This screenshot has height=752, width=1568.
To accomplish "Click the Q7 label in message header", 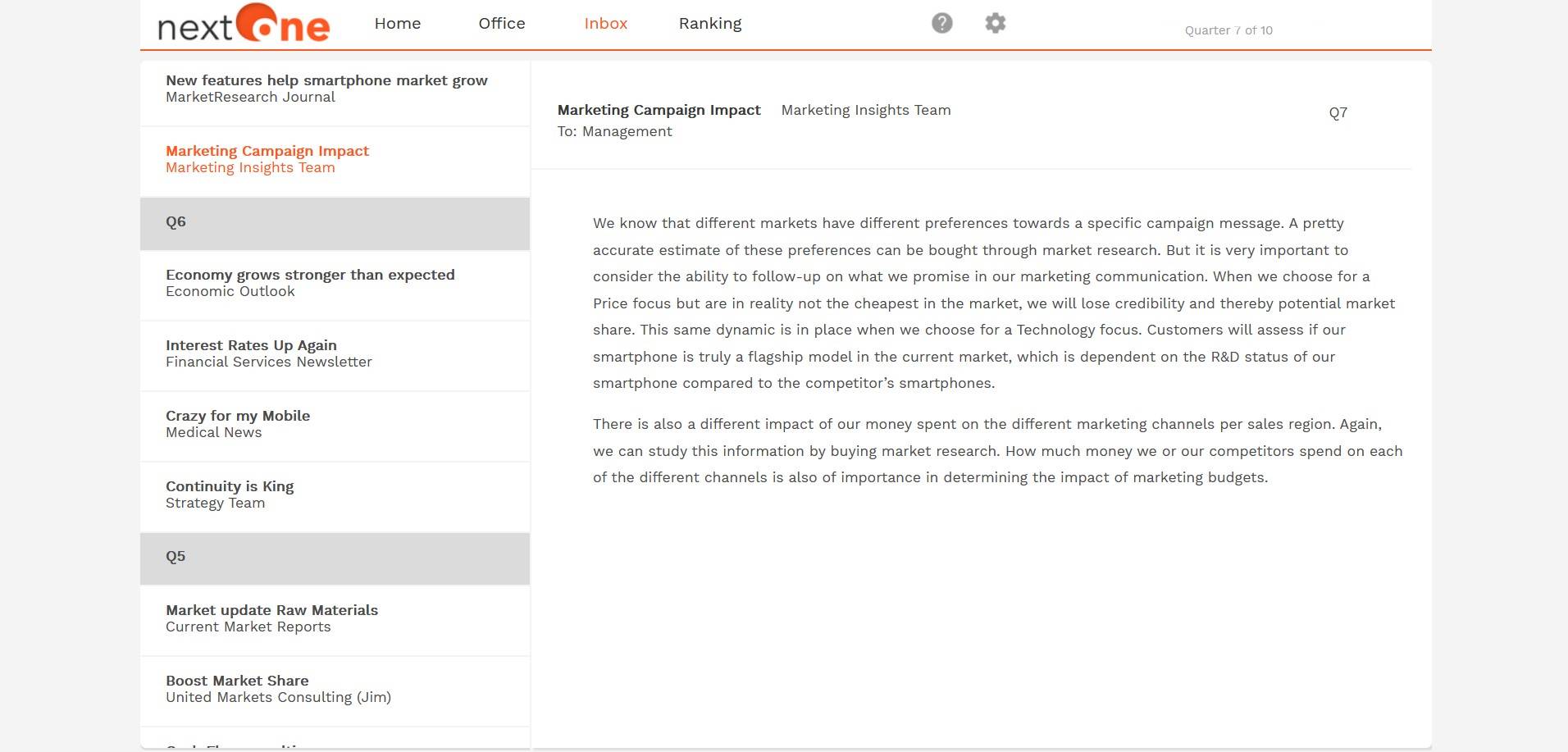I will 1338,113.
